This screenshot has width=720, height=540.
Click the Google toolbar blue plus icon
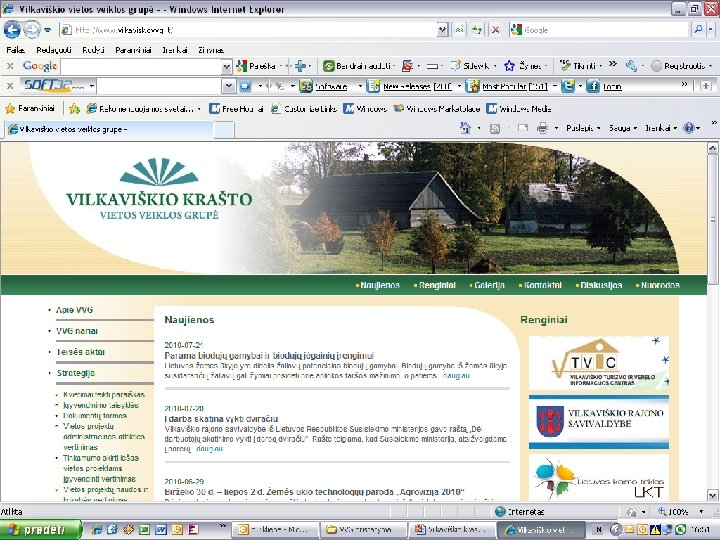300,66
